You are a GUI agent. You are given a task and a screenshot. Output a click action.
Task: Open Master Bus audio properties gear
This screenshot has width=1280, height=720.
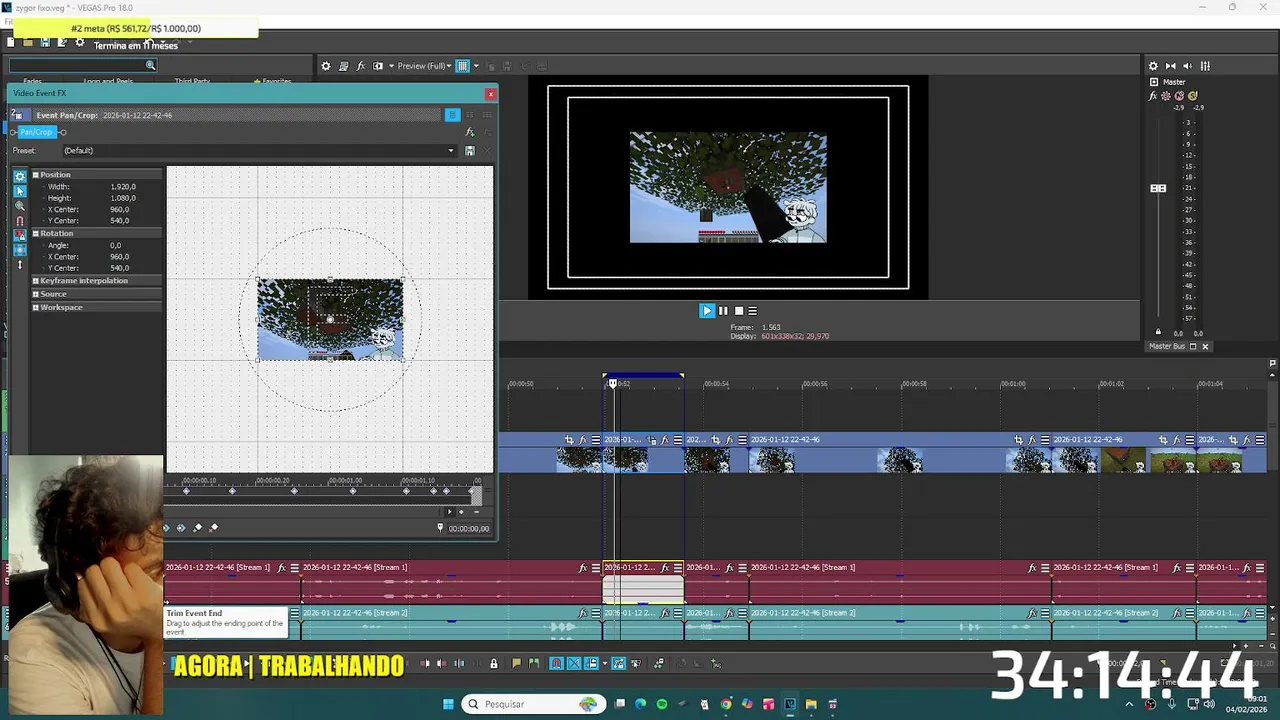tap(1153, 66)
